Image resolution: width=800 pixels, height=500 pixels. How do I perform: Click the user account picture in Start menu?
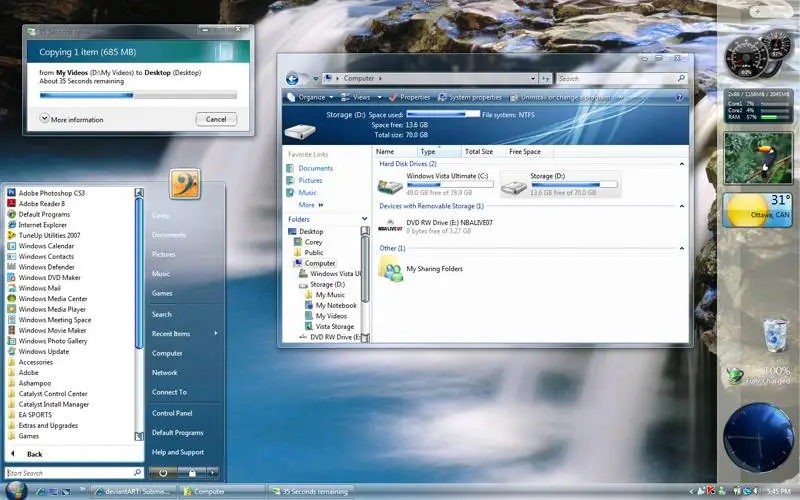pyautogui.click(x=185, y=184)
